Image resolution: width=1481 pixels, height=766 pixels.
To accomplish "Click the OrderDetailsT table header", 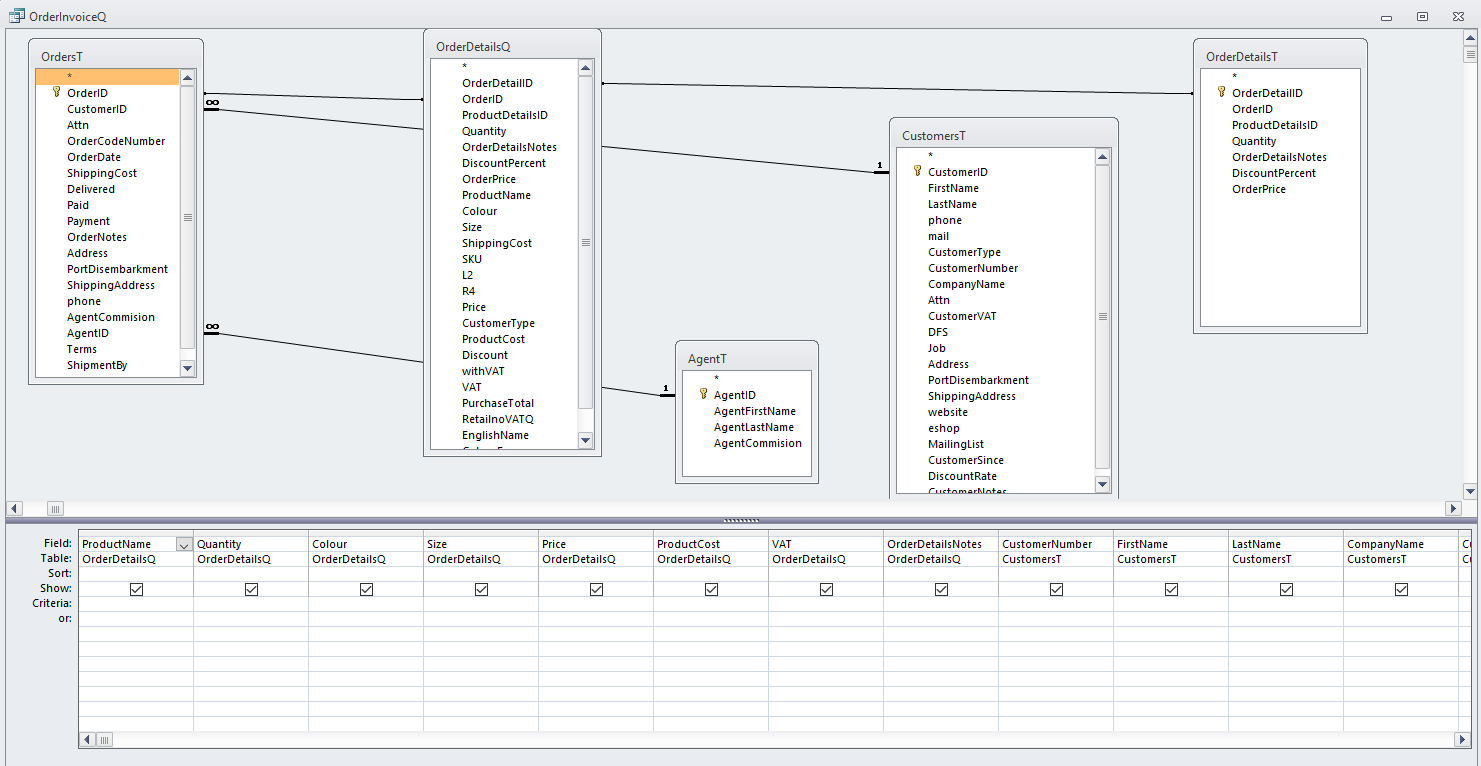I will 1279,57.
